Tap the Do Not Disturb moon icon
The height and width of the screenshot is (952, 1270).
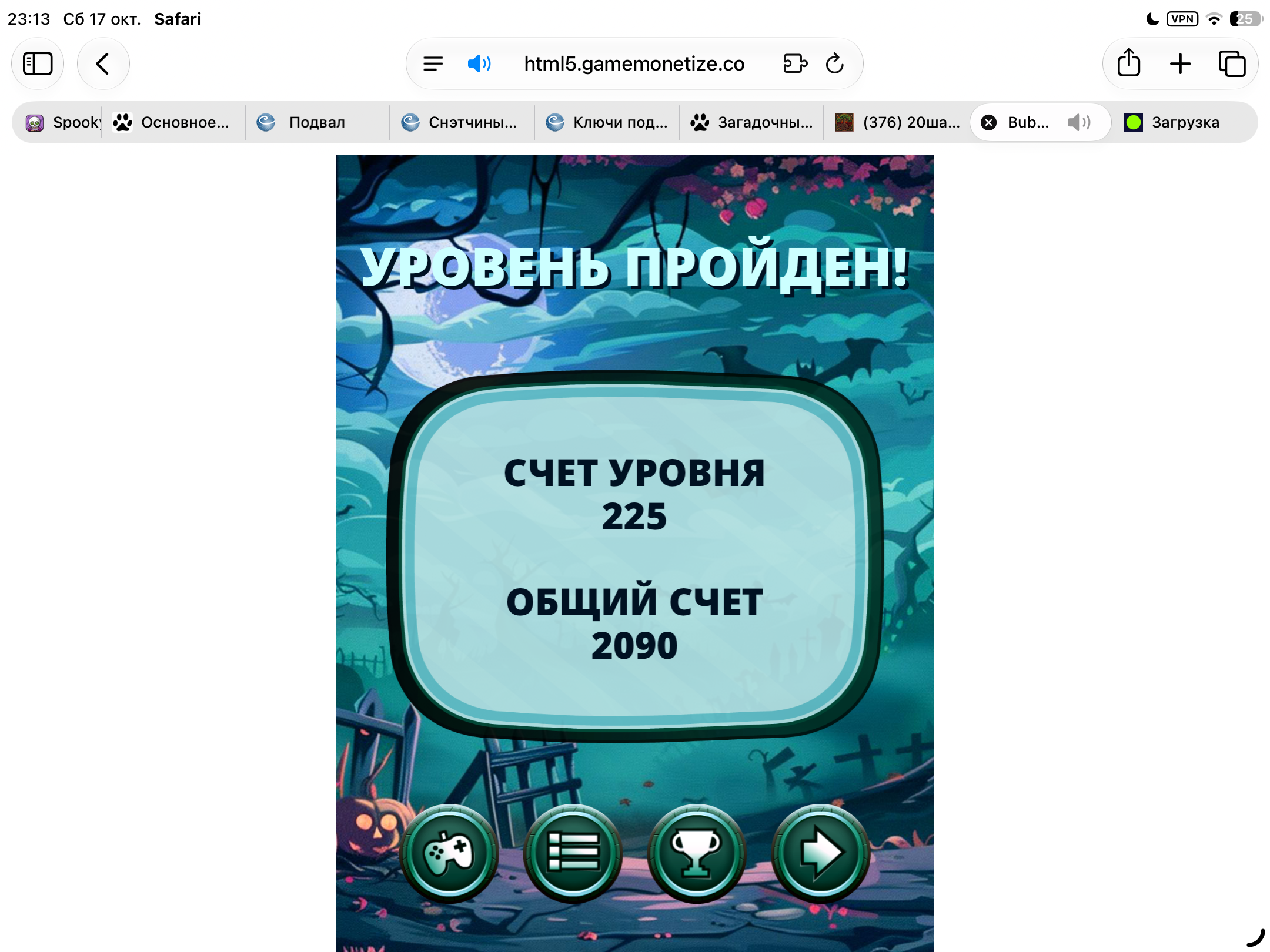(1152, 19)
